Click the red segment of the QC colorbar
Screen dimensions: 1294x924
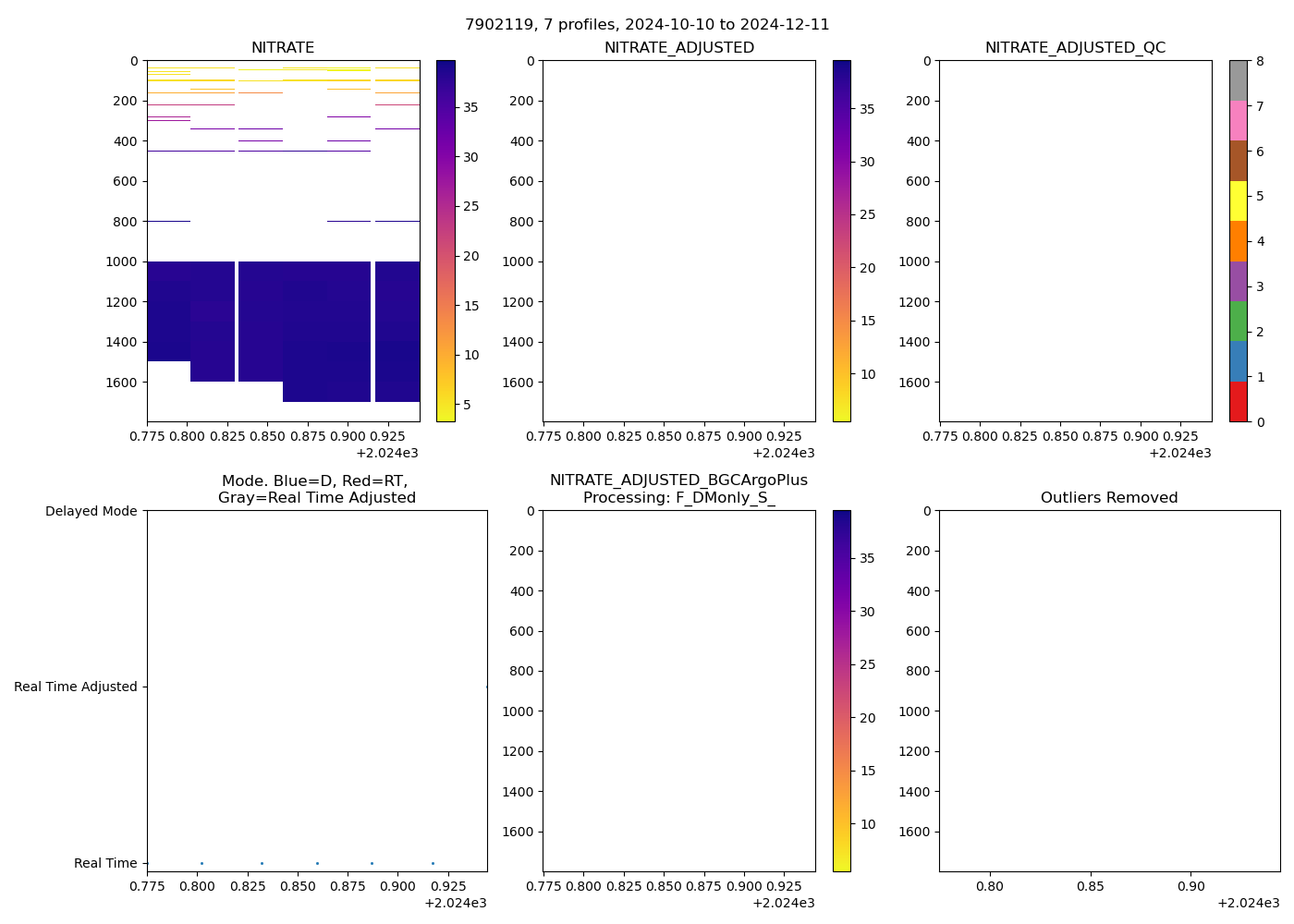(x=1238, y=402)
